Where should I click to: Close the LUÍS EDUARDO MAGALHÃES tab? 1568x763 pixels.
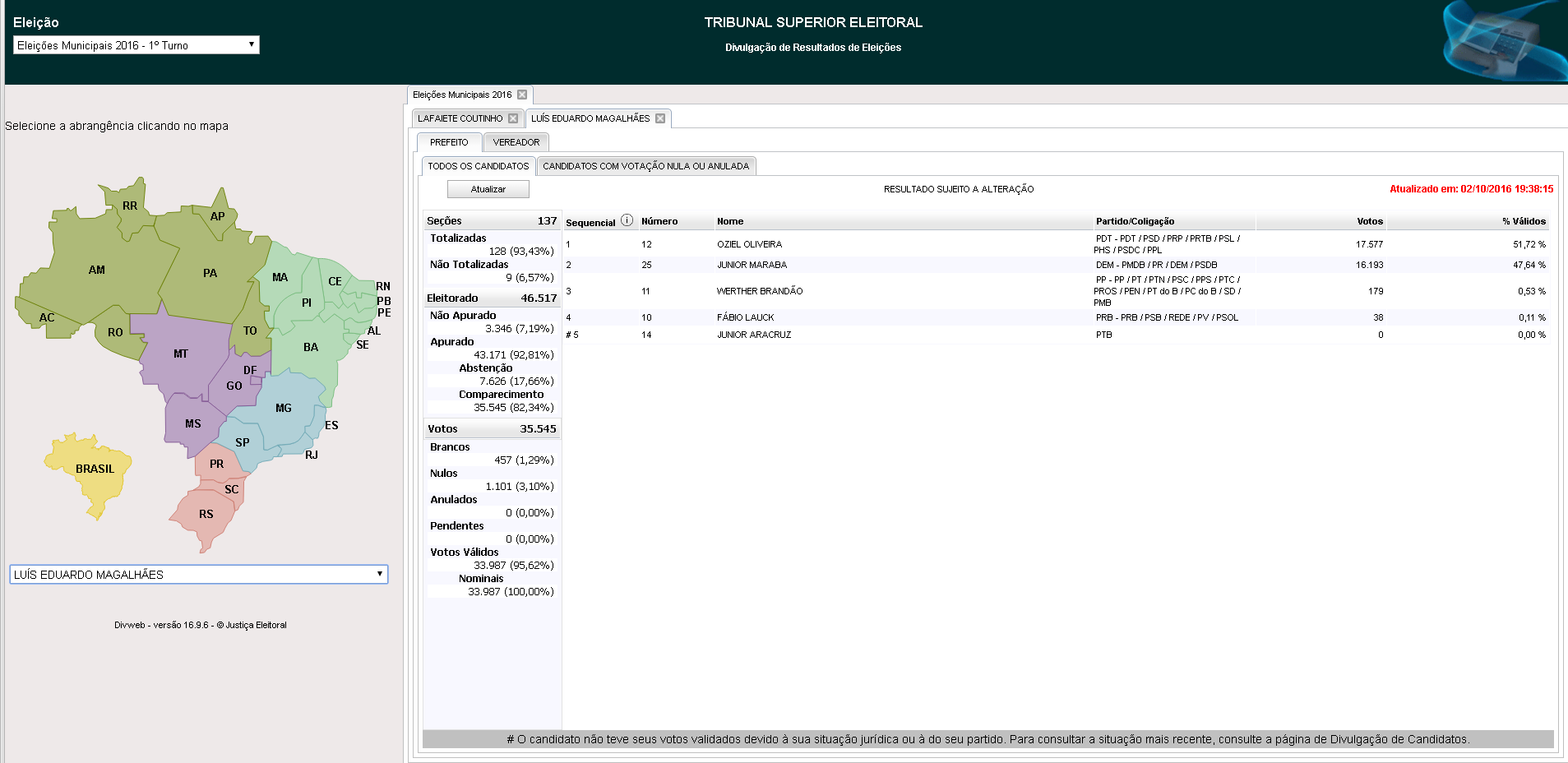660,118
